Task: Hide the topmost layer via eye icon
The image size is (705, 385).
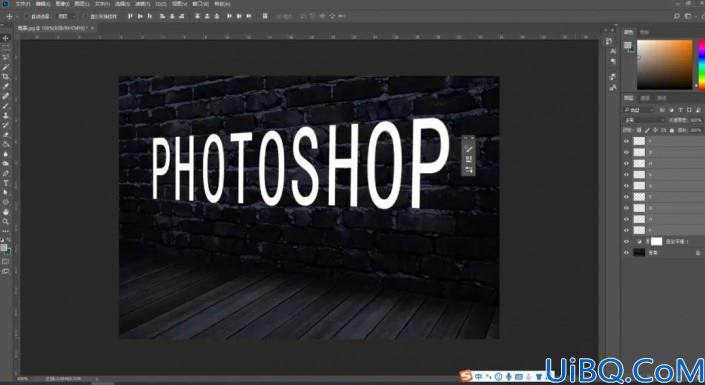Action: click(626, 141)
